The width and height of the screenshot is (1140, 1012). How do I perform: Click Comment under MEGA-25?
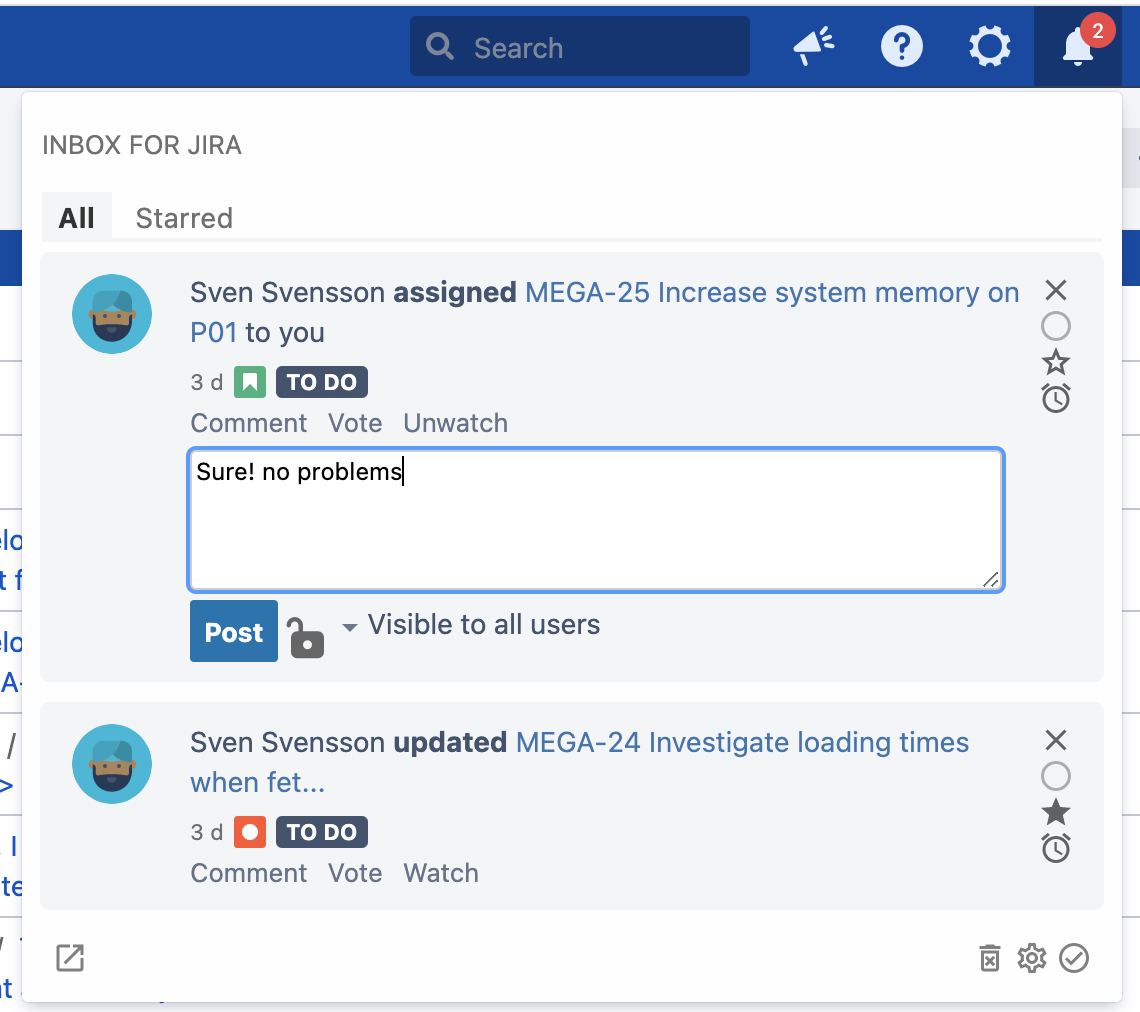pos(249,423)
